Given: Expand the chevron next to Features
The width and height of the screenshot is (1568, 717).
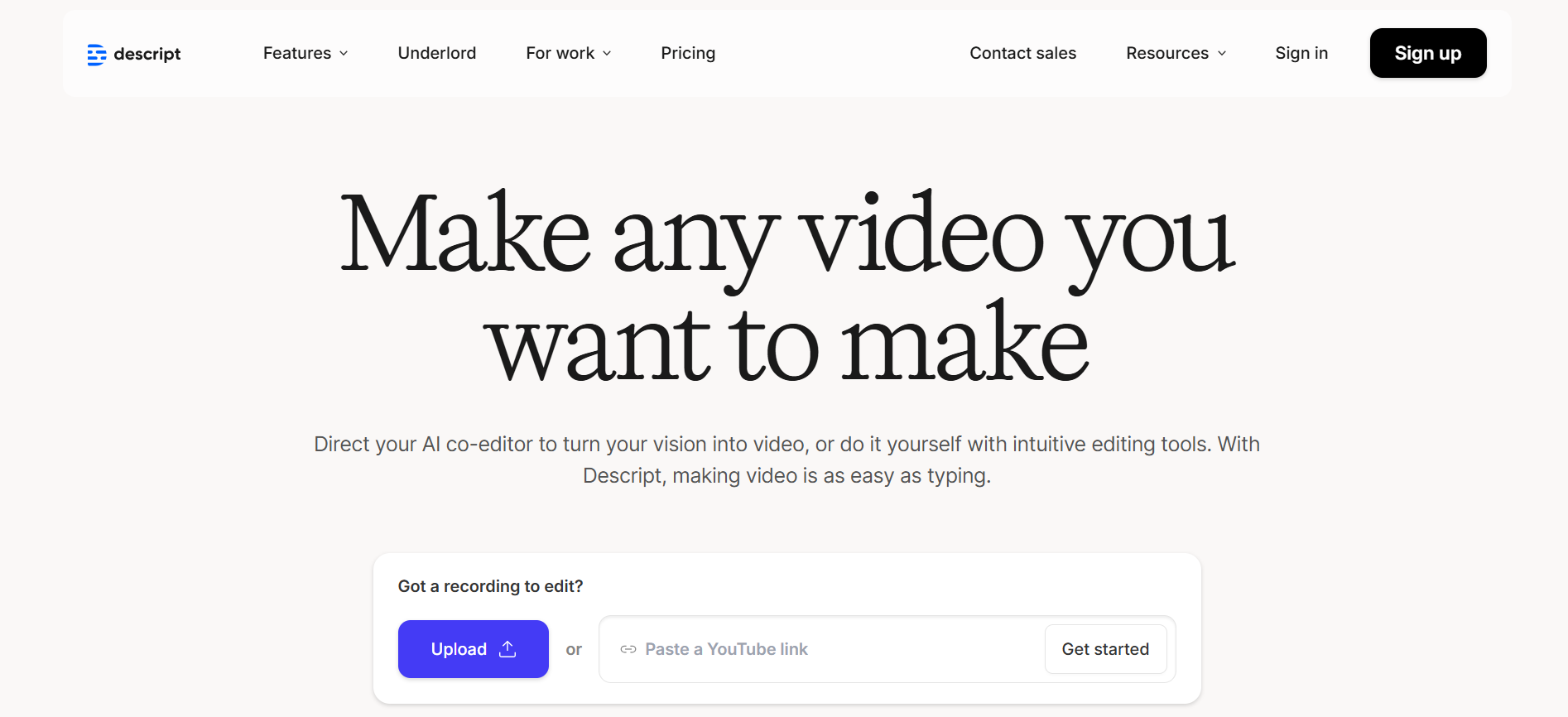Looking at the screenshot, I should 344,54.
